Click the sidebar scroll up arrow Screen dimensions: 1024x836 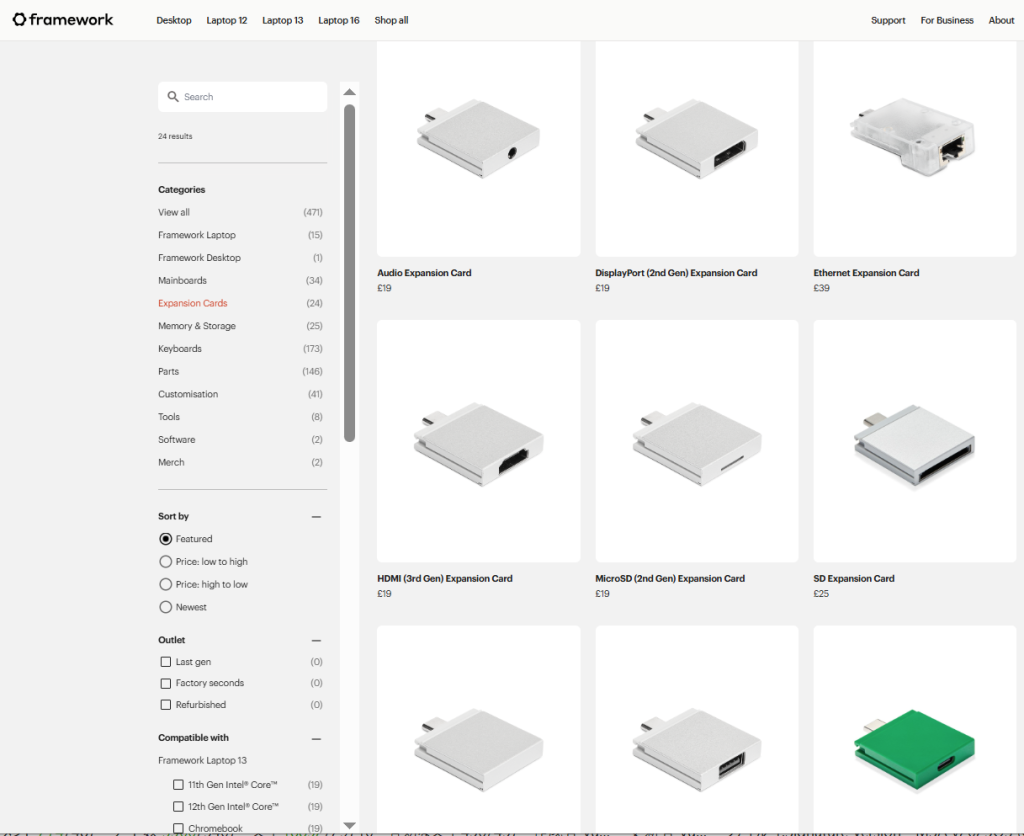349,92
